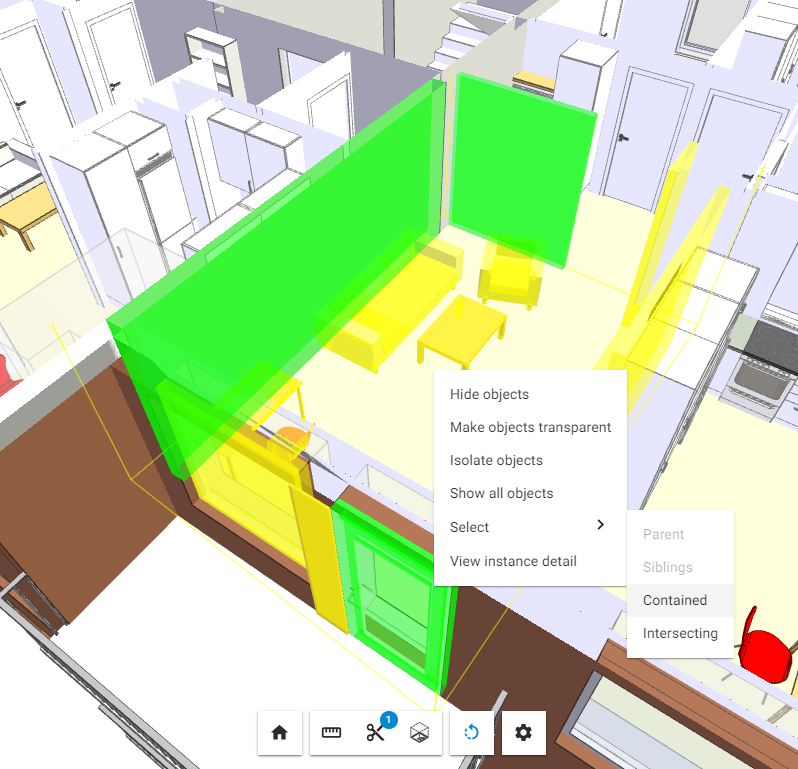Select Intersecting objects
This screenshot has width=798, height=769.
[x=680, y=634]
